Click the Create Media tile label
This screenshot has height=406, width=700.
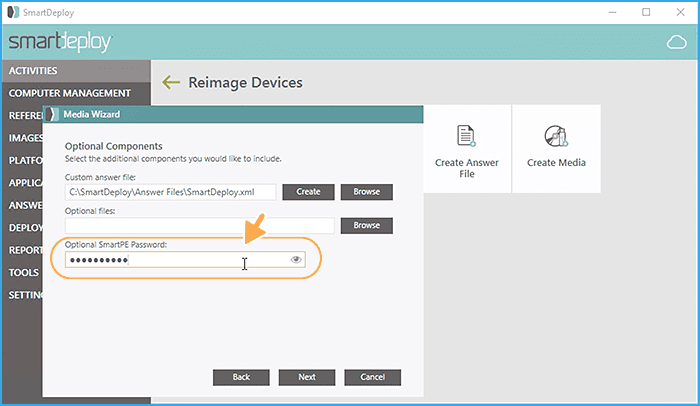coord(556,163)
